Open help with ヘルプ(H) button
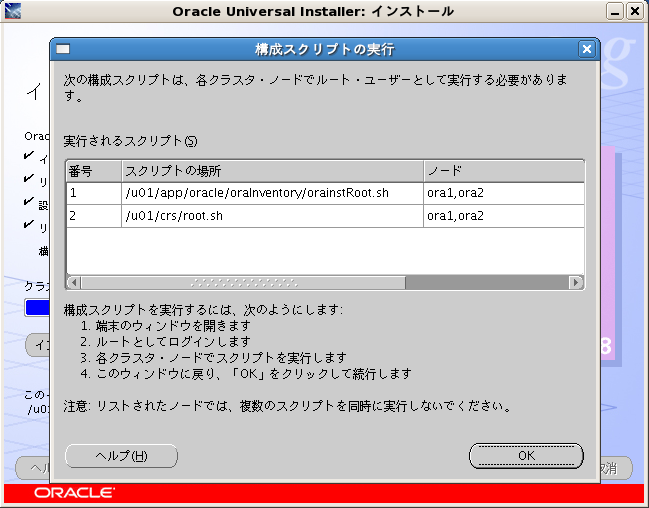649x508 pixels. click(121, 456)
